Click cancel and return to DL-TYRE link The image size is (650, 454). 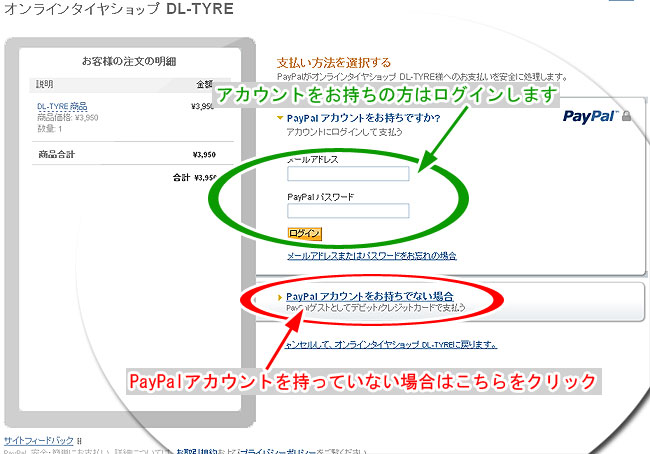point(391,345)
